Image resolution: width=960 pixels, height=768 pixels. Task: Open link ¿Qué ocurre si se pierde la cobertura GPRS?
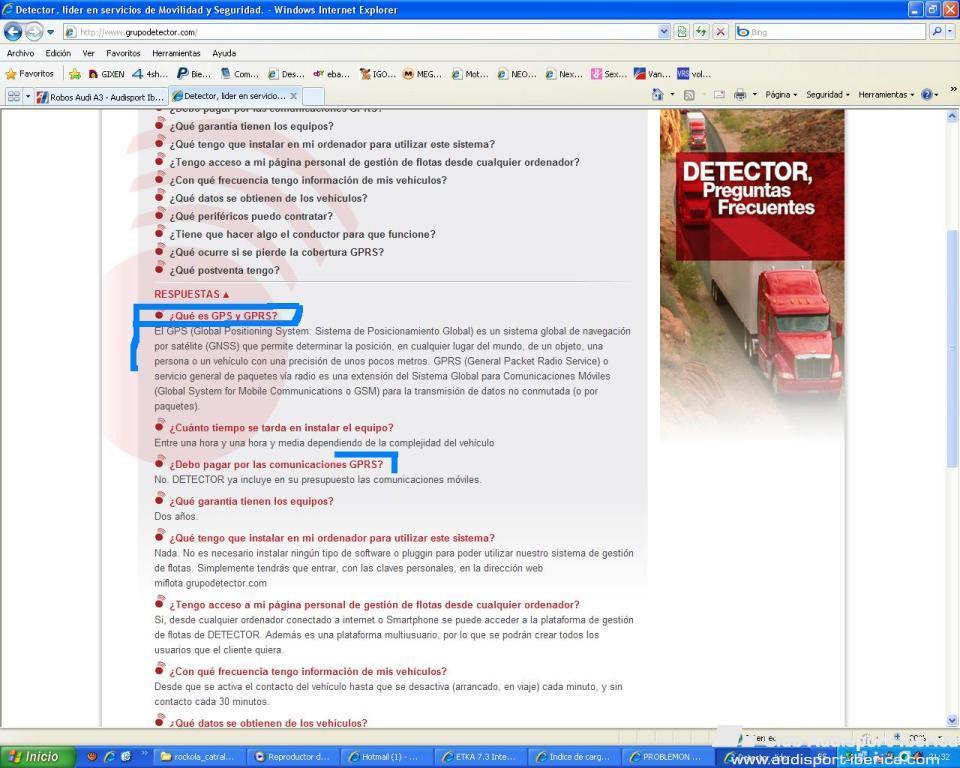point(277,252)
